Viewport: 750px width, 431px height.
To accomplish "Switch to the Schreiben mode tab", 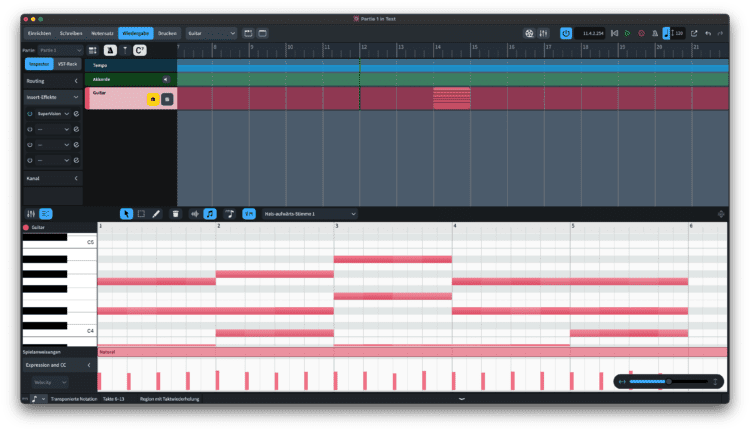I will [71, 33].
